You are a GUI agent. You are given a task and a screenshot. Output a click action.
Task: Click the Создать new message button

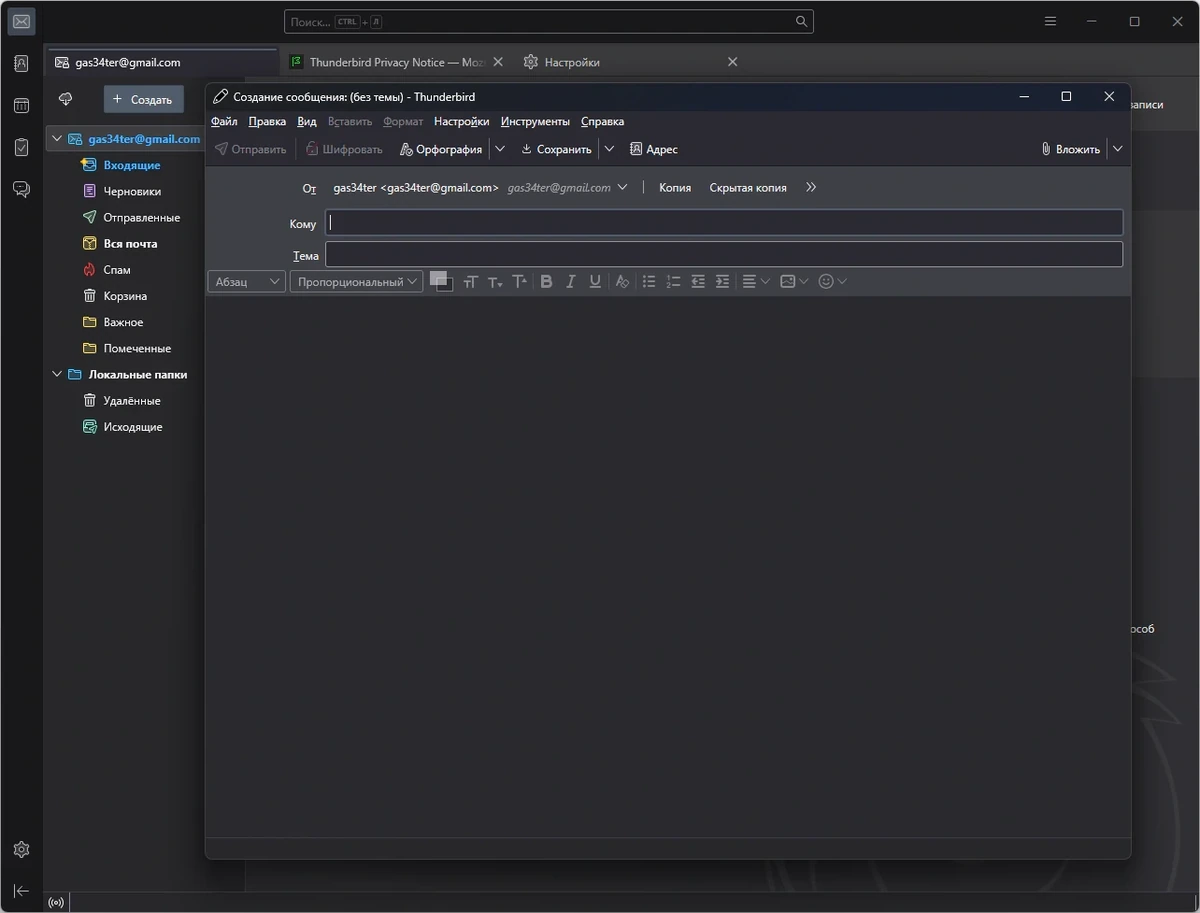click(x=143, y=99)
